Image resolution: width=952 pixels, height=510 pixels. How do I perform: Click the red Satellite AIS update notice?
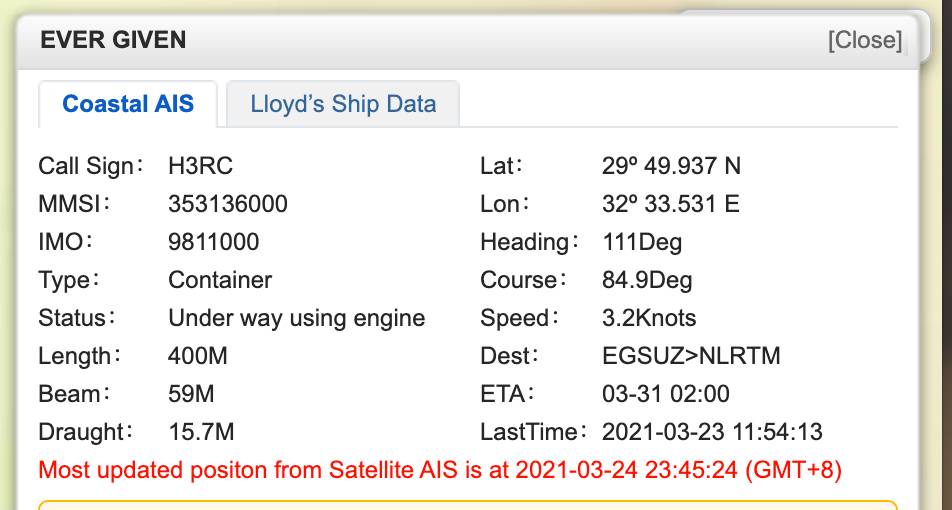[440, 469]
